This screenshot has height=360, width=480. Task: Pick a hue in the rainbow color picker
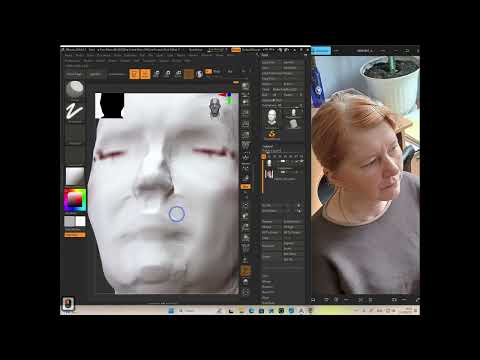[x=75, y=200]
